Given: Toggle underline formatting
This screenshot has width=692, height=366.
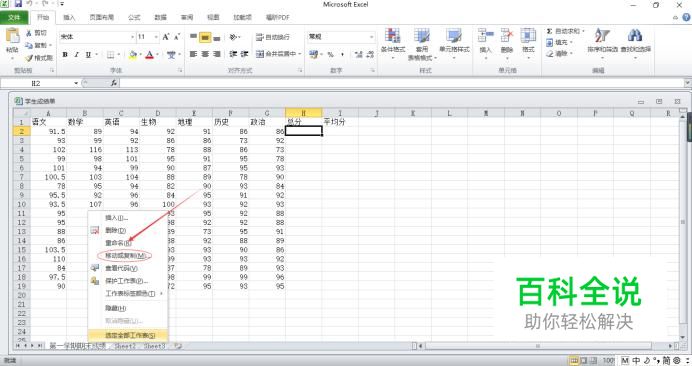Looking at the screenshot, I should tap(88, 54).
